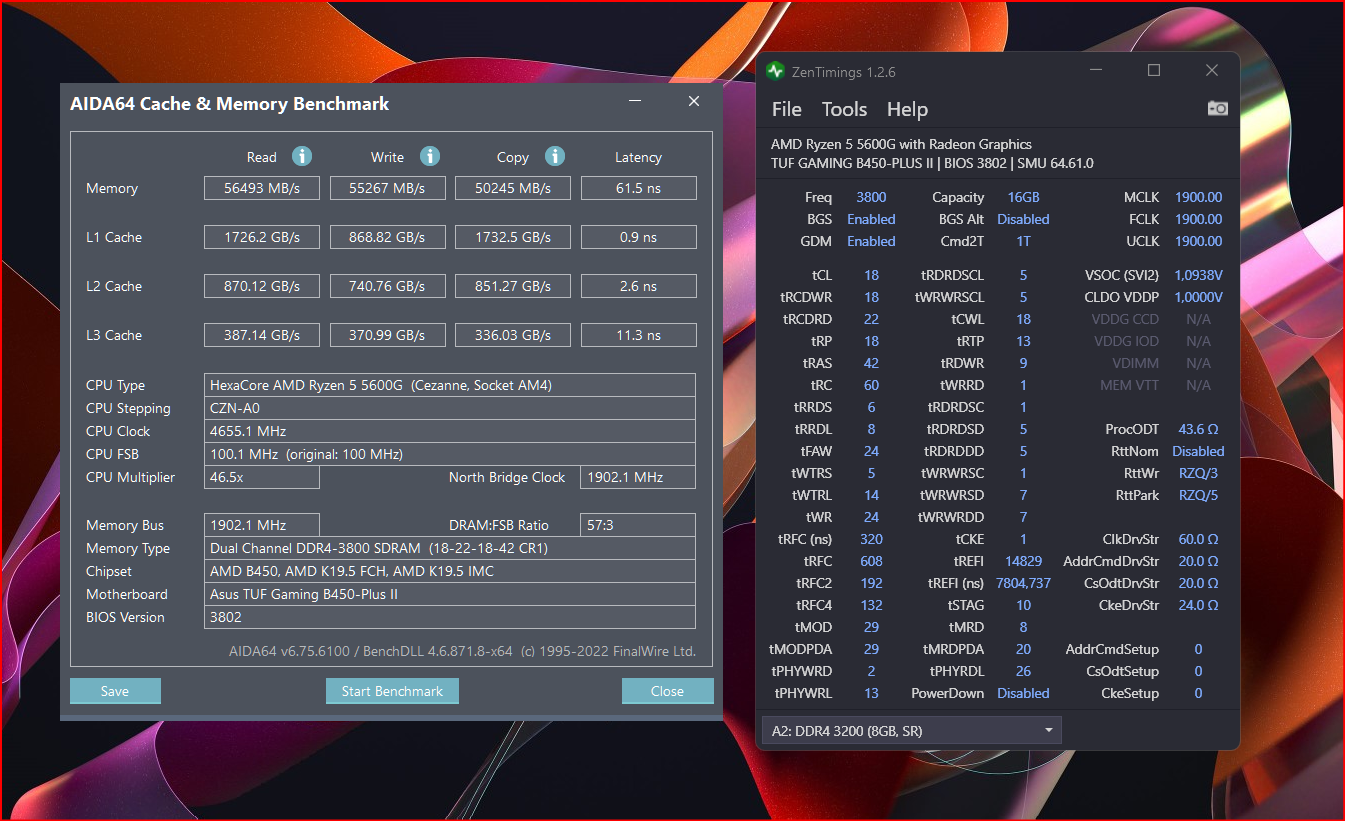This screenshot has width=1345, height=821.
Task: Click the BGS Alt Disabled value
Action: (1023, 219)
